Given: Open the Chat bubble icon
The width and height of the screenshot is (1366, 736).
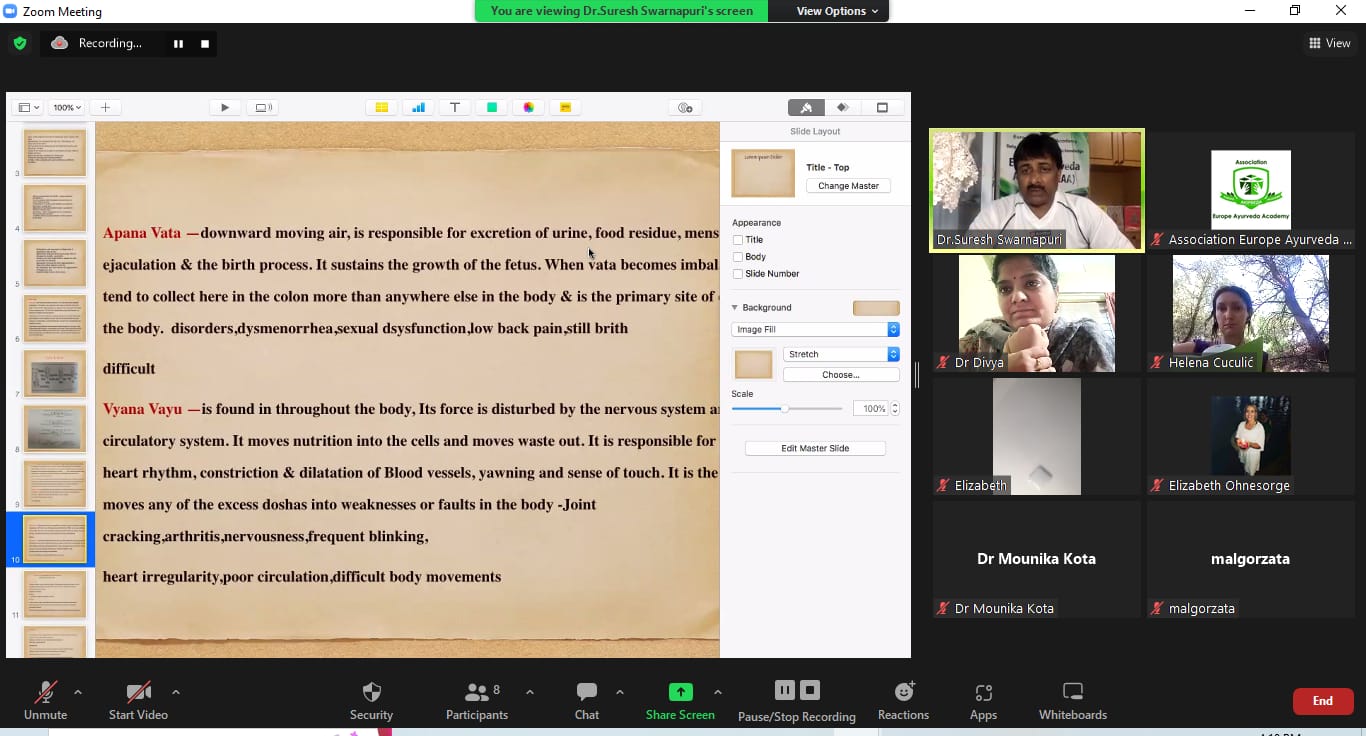Looking at the screenshot, I should pos(587,692).
